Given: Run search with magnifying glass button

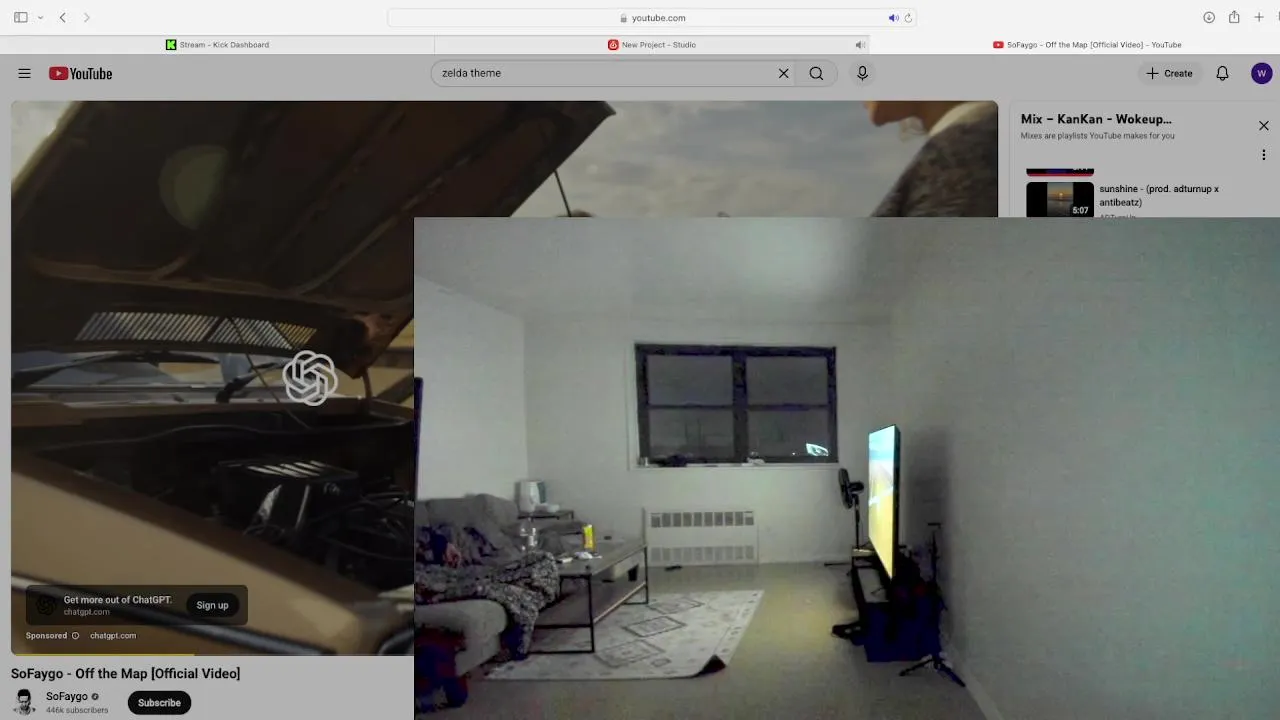Looking at the screenshot, I should tap(816, 73).
